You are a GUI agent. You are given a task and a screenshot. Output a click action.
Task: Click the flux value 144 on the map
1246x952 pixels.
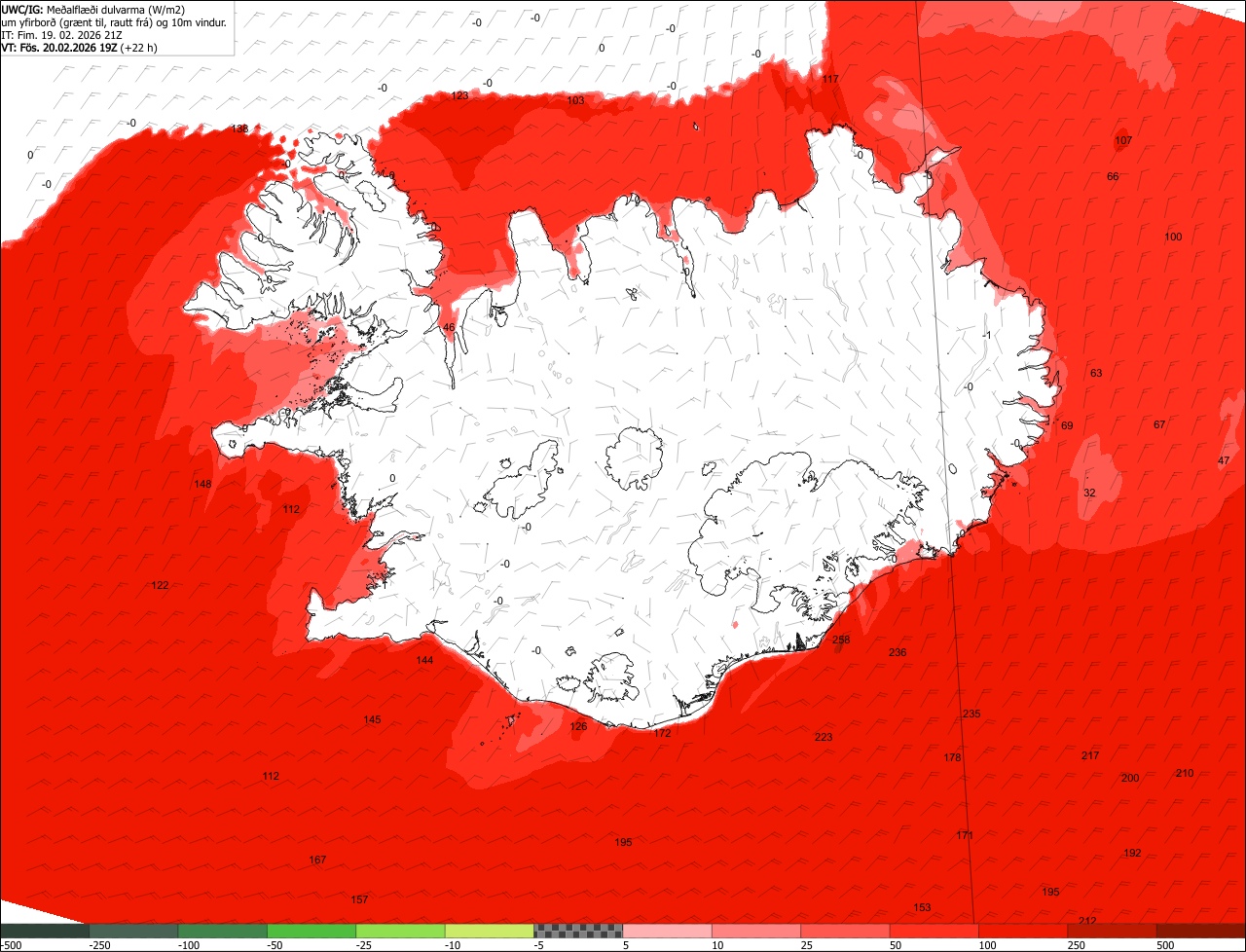click(x=424, y=660)
